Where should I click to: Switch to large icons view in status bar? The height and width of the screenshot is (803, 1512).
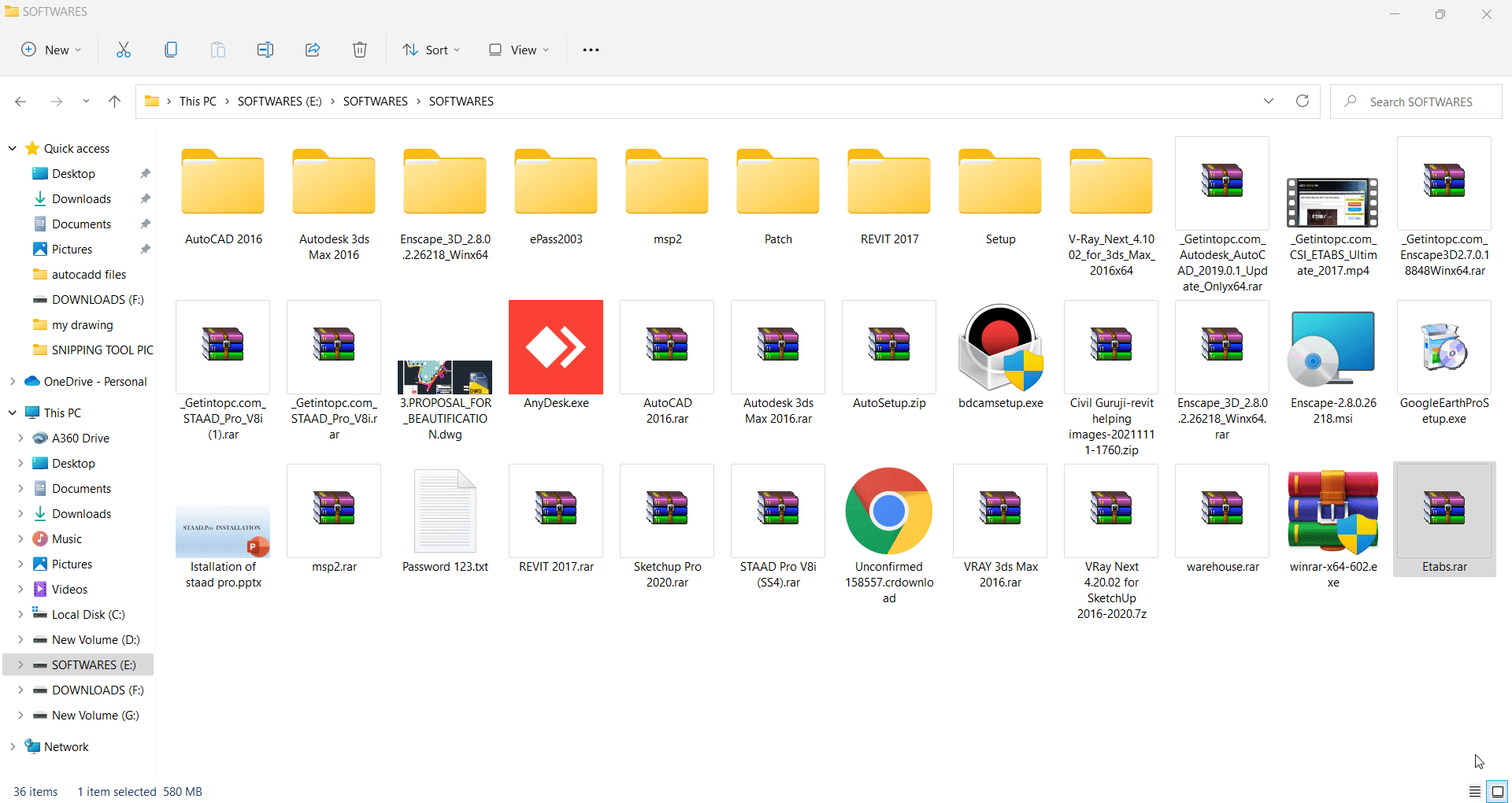click(x=1497, y=791)
